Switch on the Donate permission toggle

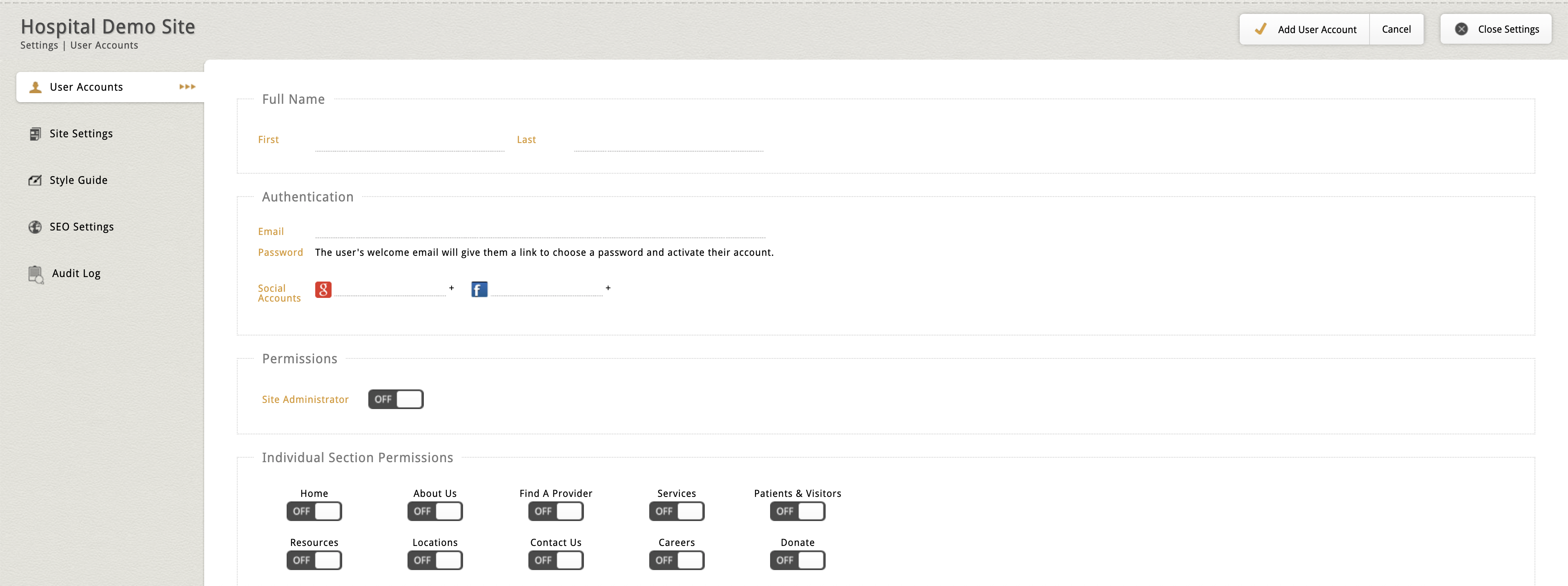click(797, 560)
